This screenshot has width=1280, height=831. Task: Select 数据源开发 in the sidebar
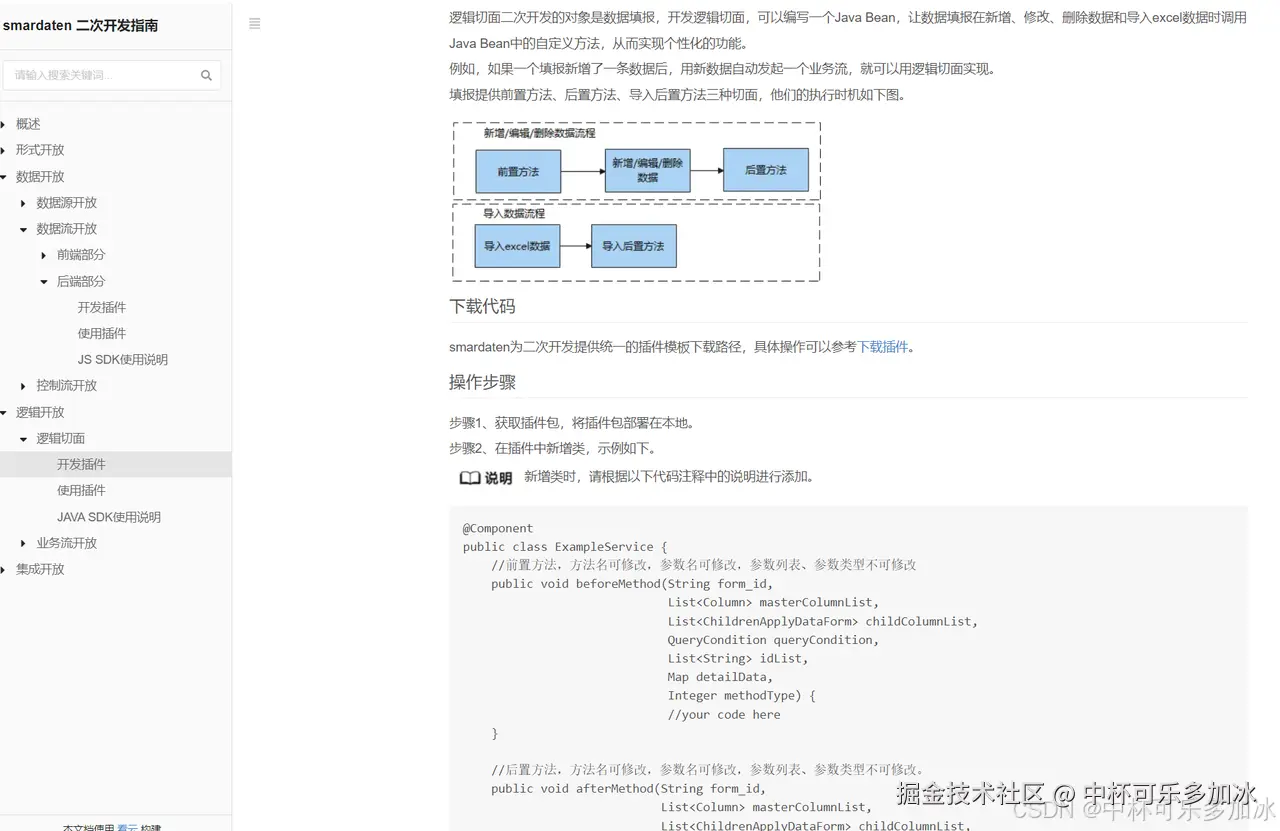[67, 203]
